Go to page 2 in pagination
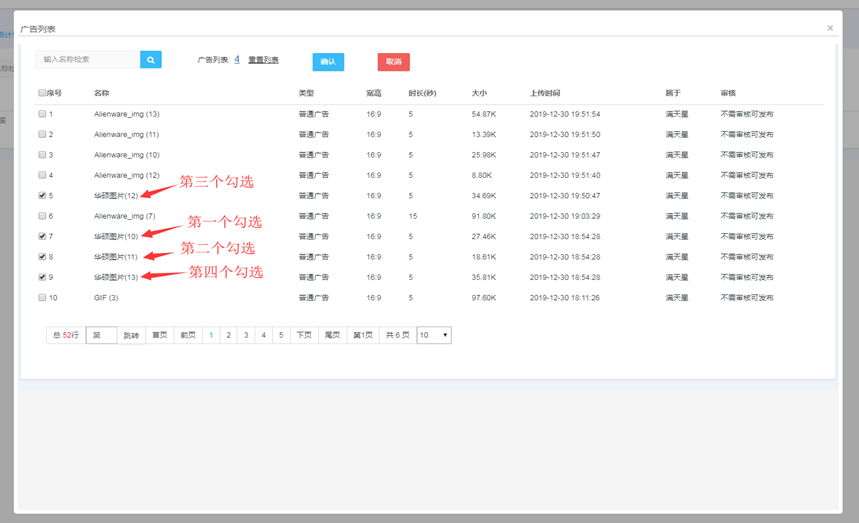 pyautogui.click(x=228, y=336)
